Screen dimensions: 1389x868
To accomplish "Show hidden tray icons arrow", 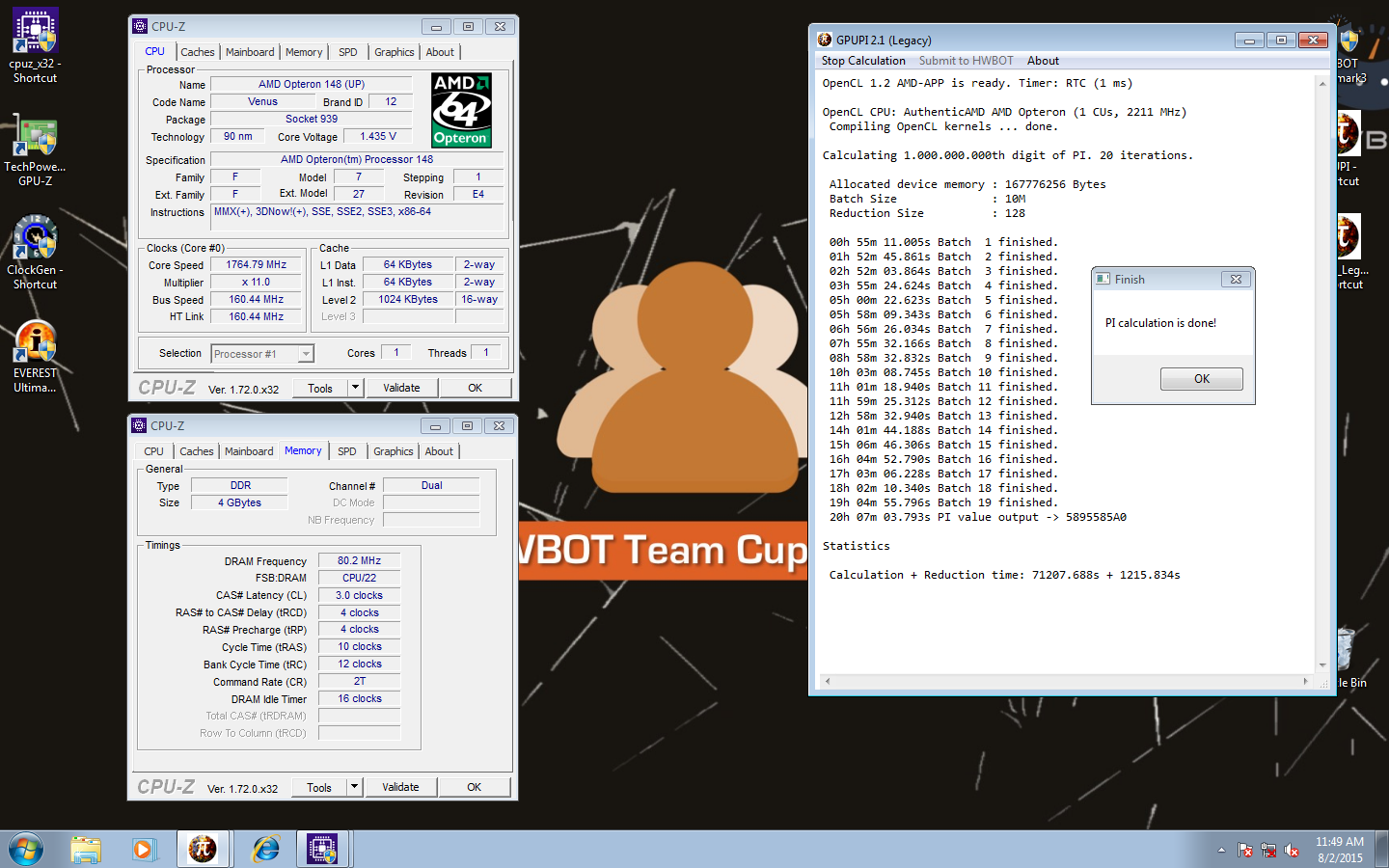I will click(1221, 850).
